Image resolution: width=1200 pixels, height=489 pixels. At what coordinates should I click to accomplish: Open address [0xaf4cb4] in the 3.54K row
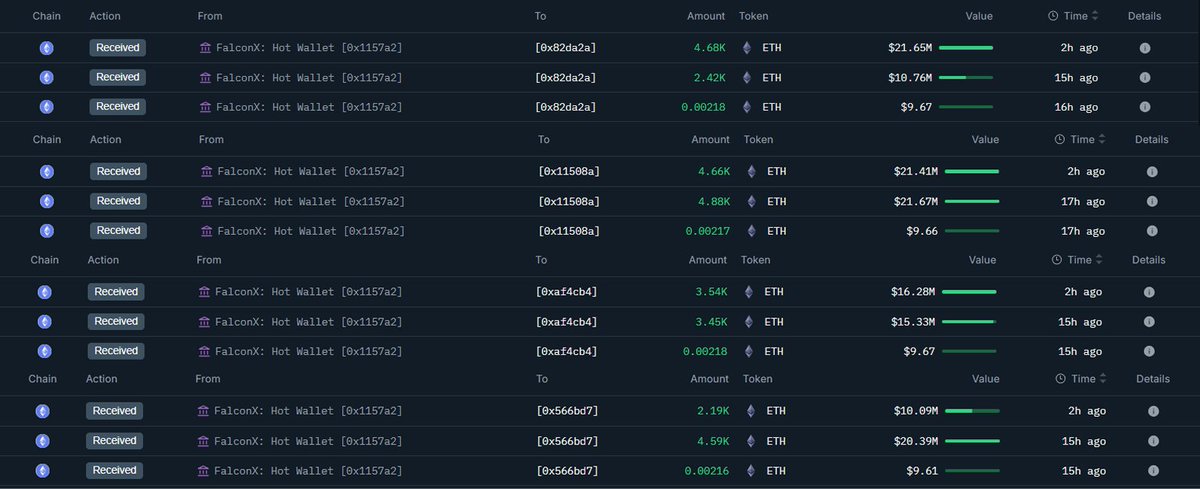point(567,292)
